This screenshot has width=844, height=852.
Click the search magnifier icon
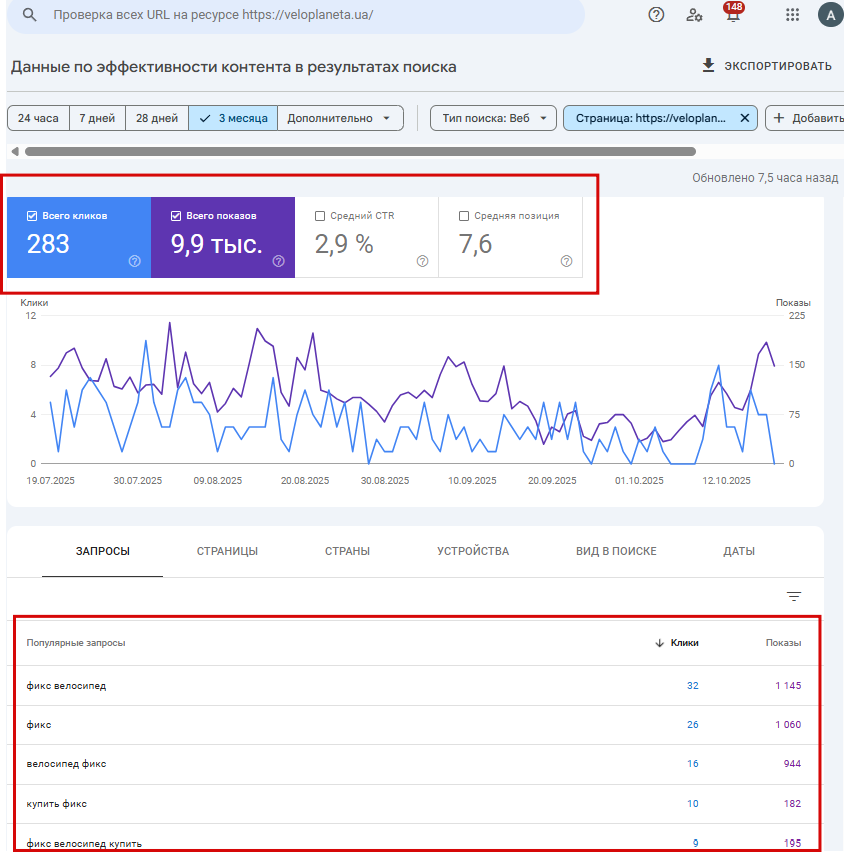click(x=30, y=16)
